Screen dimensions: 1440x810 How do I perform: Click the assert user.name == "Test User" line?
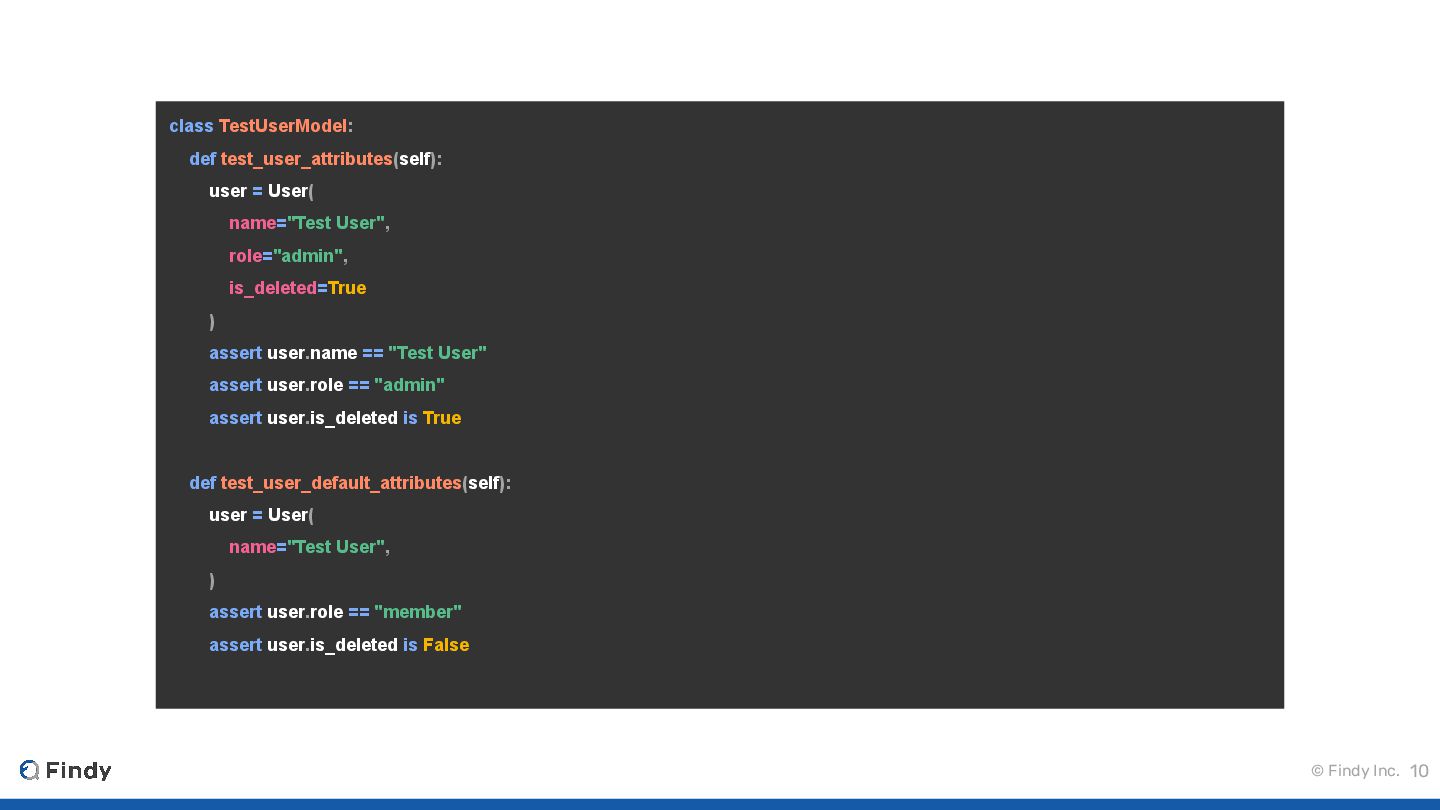pyautogui.click(x=347, y=353)
